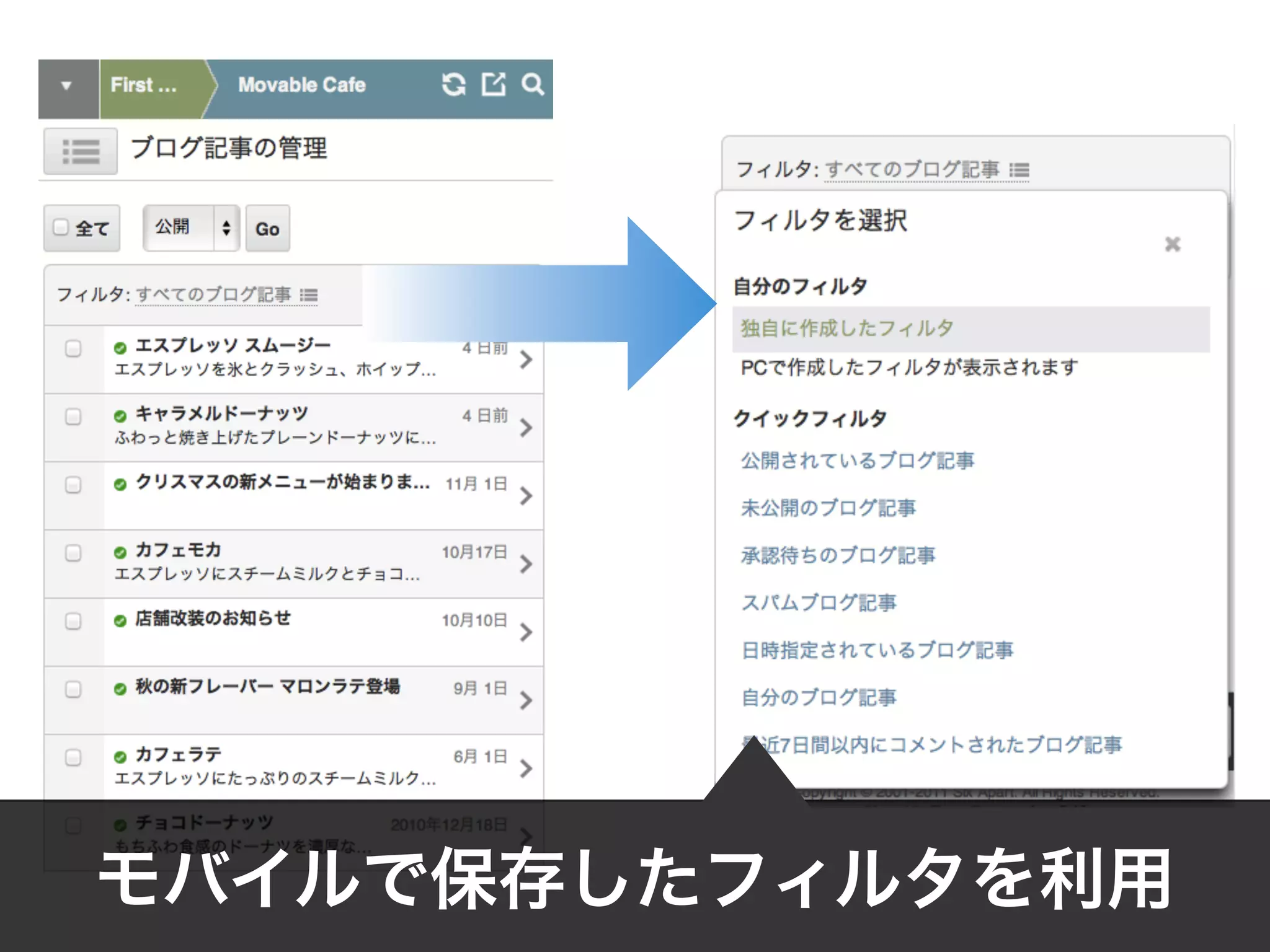Open the external view site icon
The width and height of the screenshot is (1270, 952).
(x=494, y=84)
